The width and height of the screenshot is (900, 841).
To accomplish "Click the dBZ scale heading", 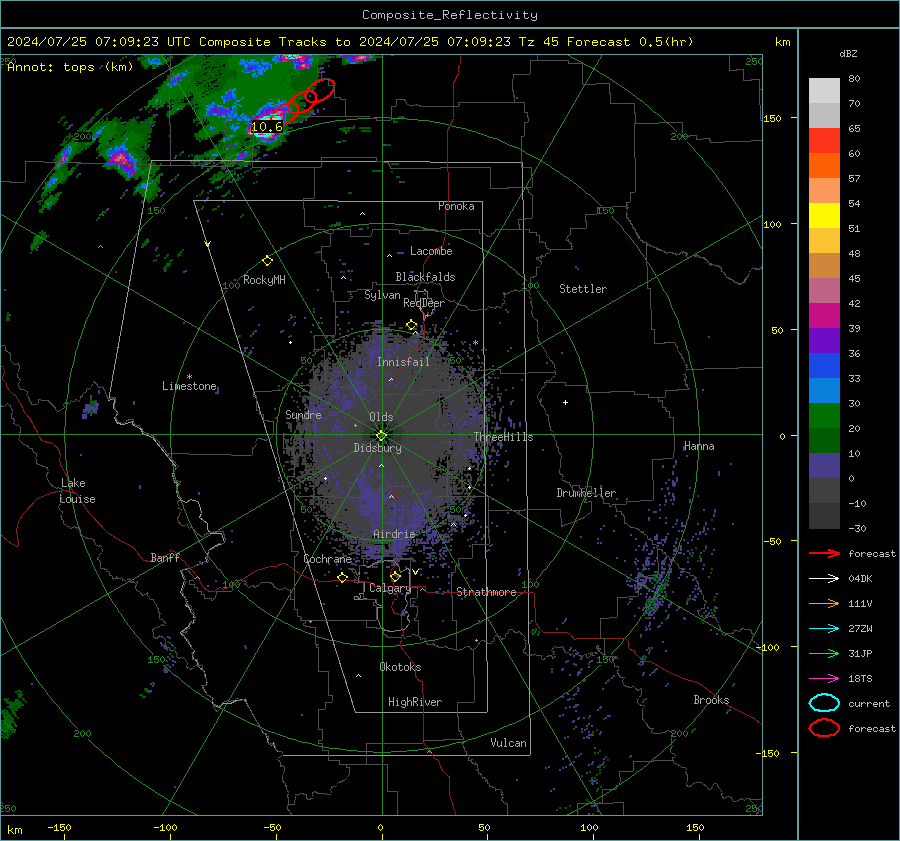I will [x=848, y=53].
